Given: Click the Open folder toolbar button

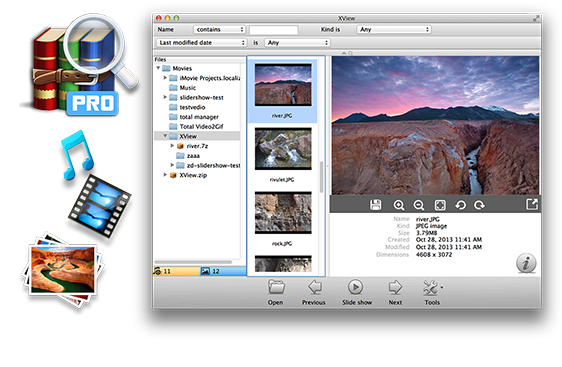Looking at the screenshot, I should pyautogui.click(x=276, y=292).
